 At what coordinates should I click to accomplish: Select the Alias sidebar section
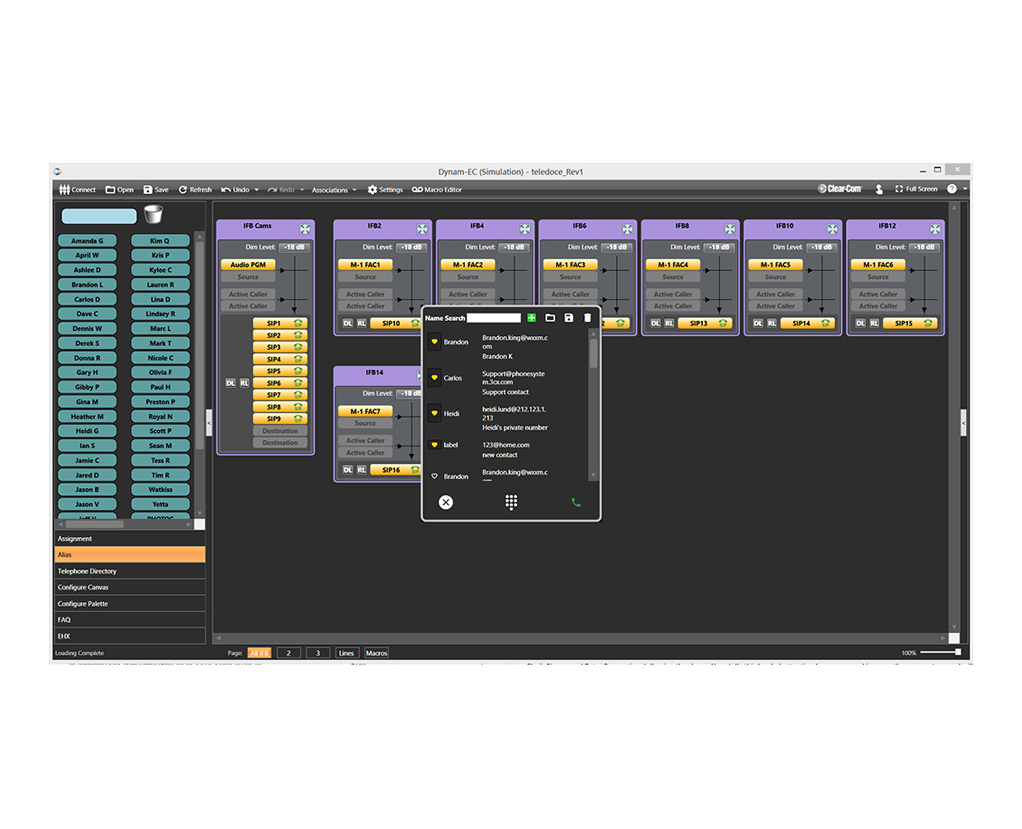[130, 555]
